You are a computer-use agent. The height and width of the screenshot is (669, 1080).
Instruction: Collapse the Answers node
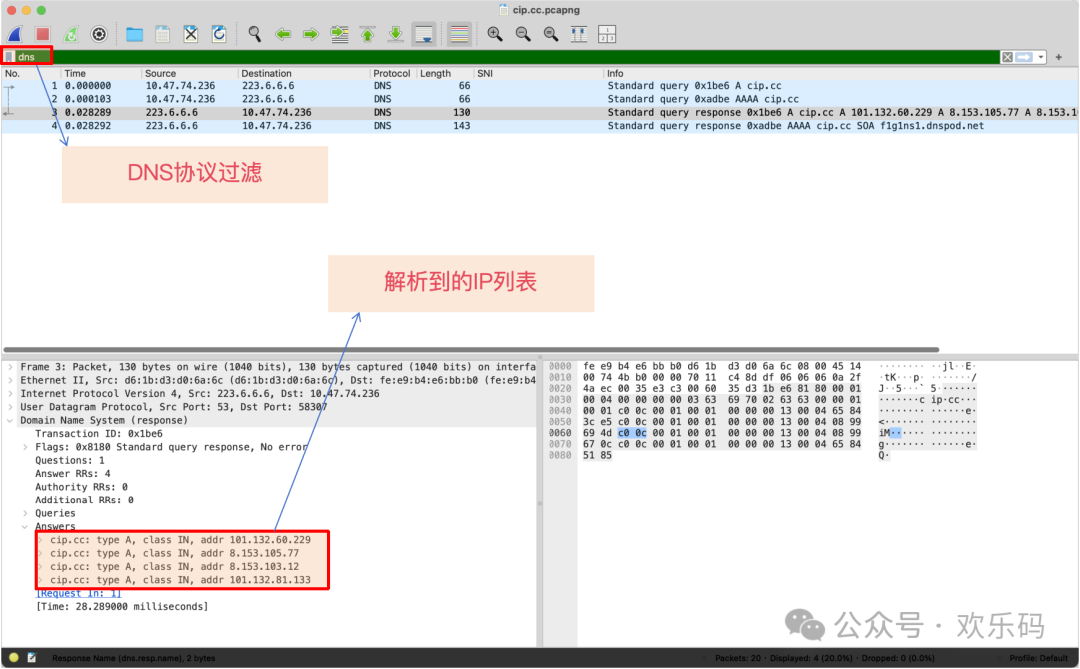coord(25,526)
